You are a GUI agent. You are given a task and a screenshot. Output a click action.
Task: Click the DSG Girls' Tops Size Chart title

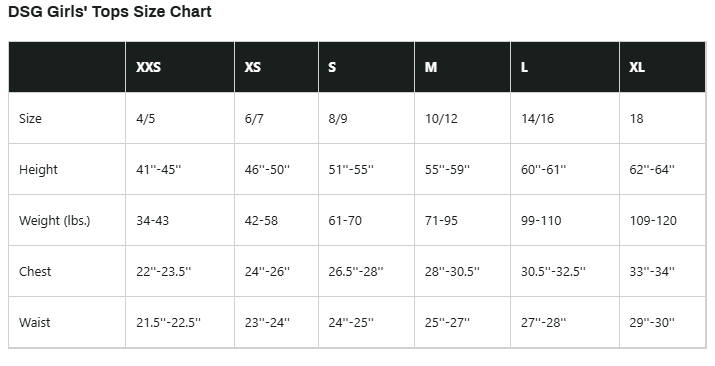point(110,11)
